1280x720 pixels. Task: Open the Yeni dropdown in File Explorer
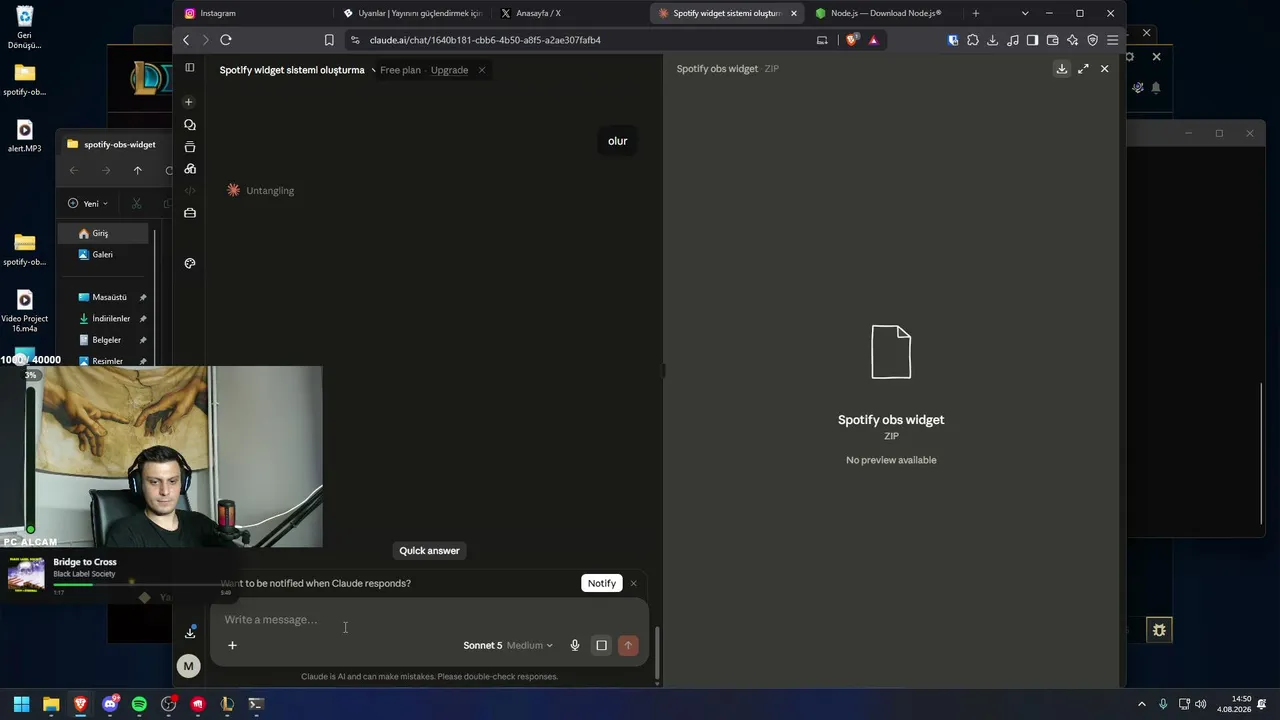tap(88, 203)
